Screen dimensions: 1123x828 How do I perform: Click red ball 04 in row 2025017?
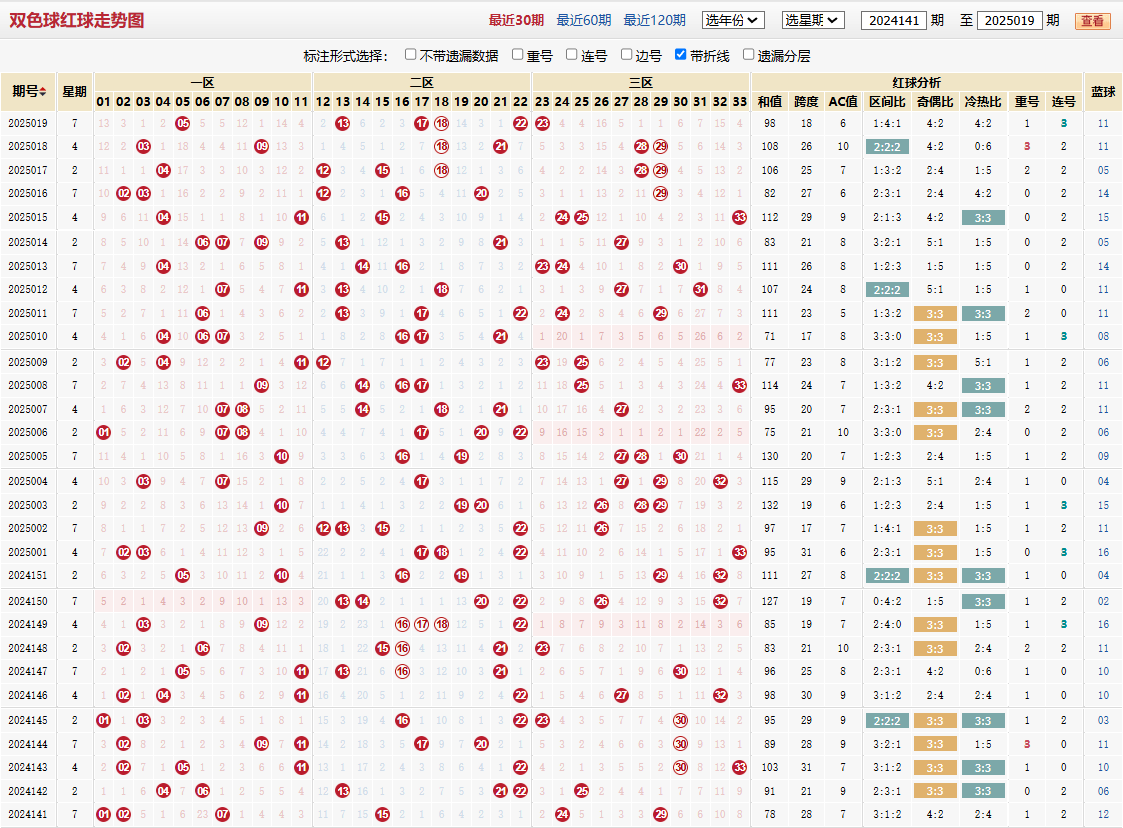(163, 170)
